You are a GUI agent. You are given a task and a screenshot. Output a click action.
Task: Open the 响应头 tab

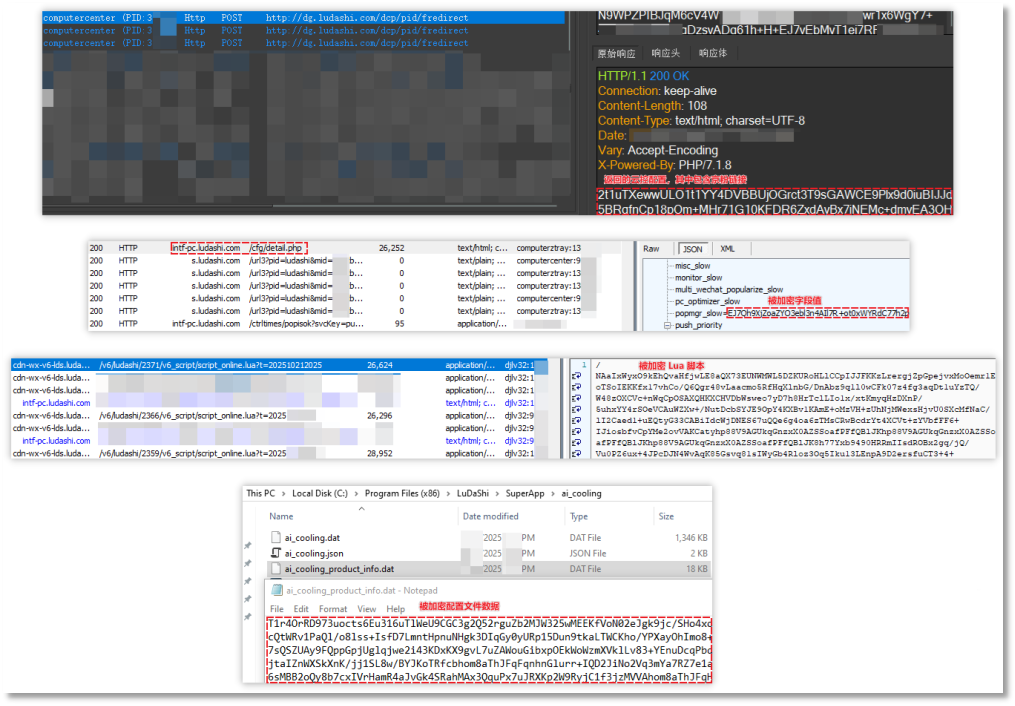(665, 53)
